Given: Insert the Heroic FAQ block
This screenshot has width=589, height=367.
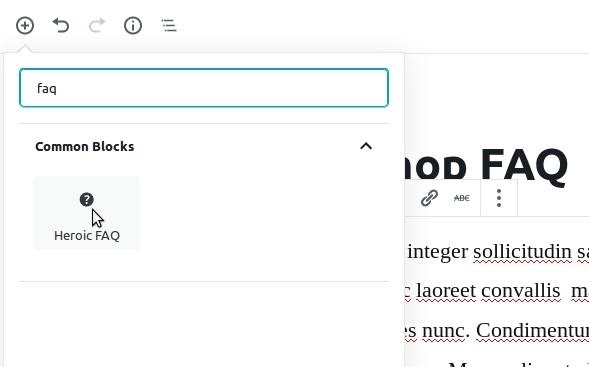Looking at the screenshot, I should click(87, 213).
